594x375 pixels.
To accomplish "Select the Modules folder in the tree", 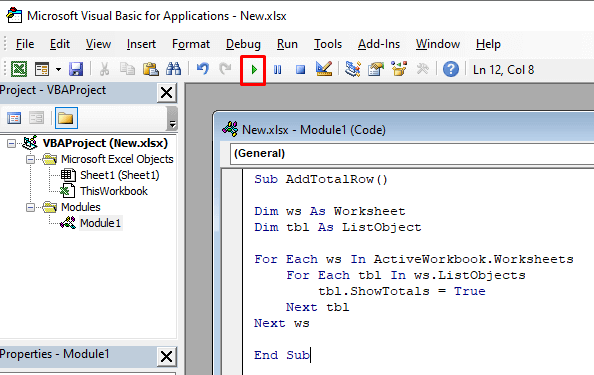I will [x=81, y=207].
